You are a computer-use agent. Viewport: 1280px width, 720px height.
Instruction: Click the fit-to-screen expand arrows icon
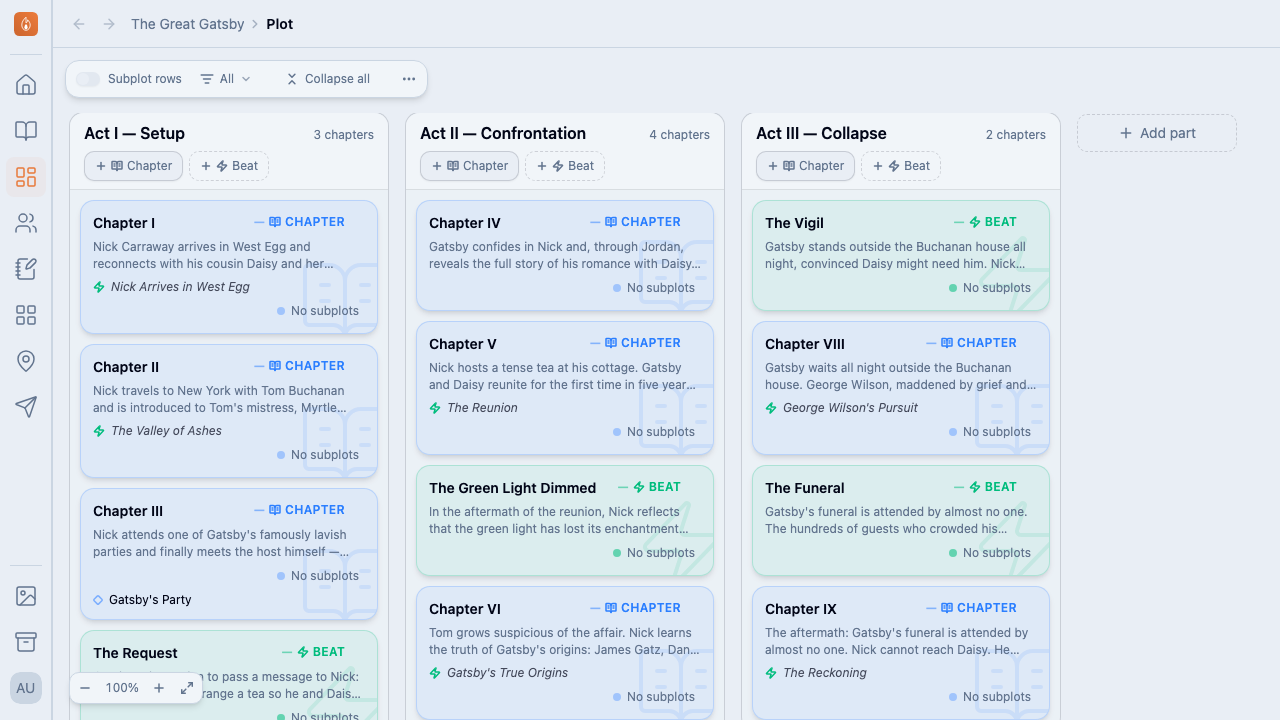coord(187,688)
